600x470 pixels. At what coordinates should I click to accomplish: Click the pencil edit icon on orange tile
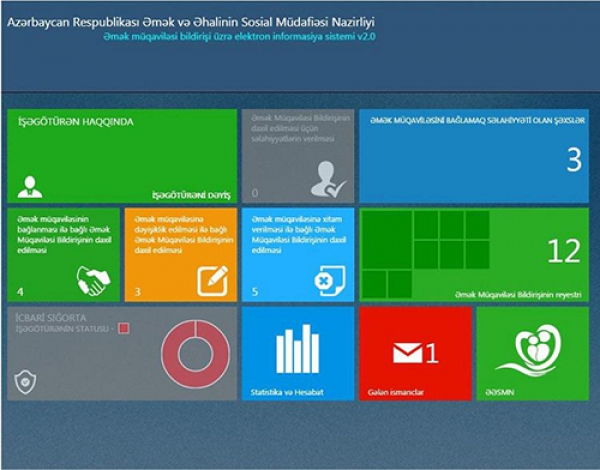(212, 280)
